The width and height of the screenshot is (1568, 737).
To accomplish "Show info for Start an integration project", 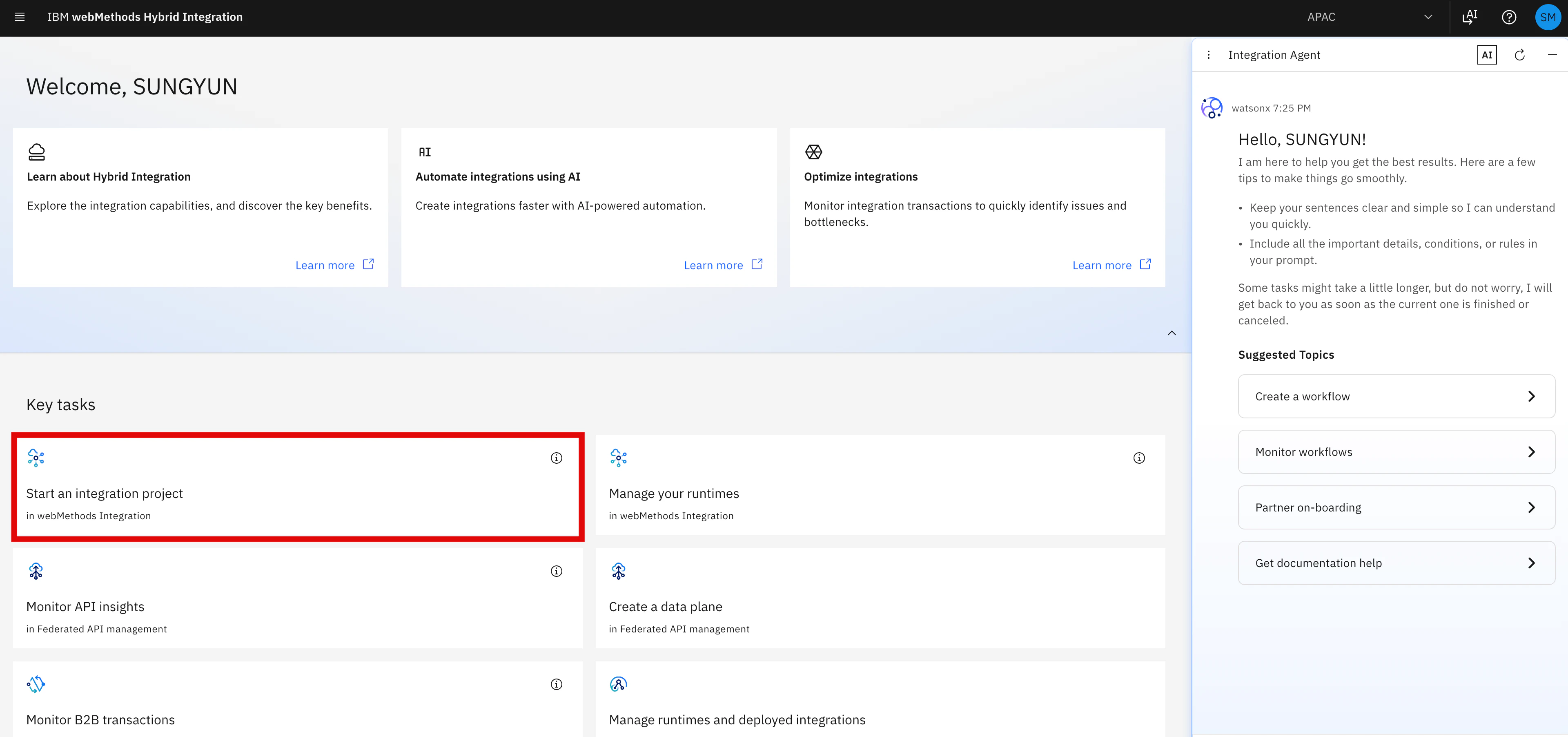I will [556, 458].
